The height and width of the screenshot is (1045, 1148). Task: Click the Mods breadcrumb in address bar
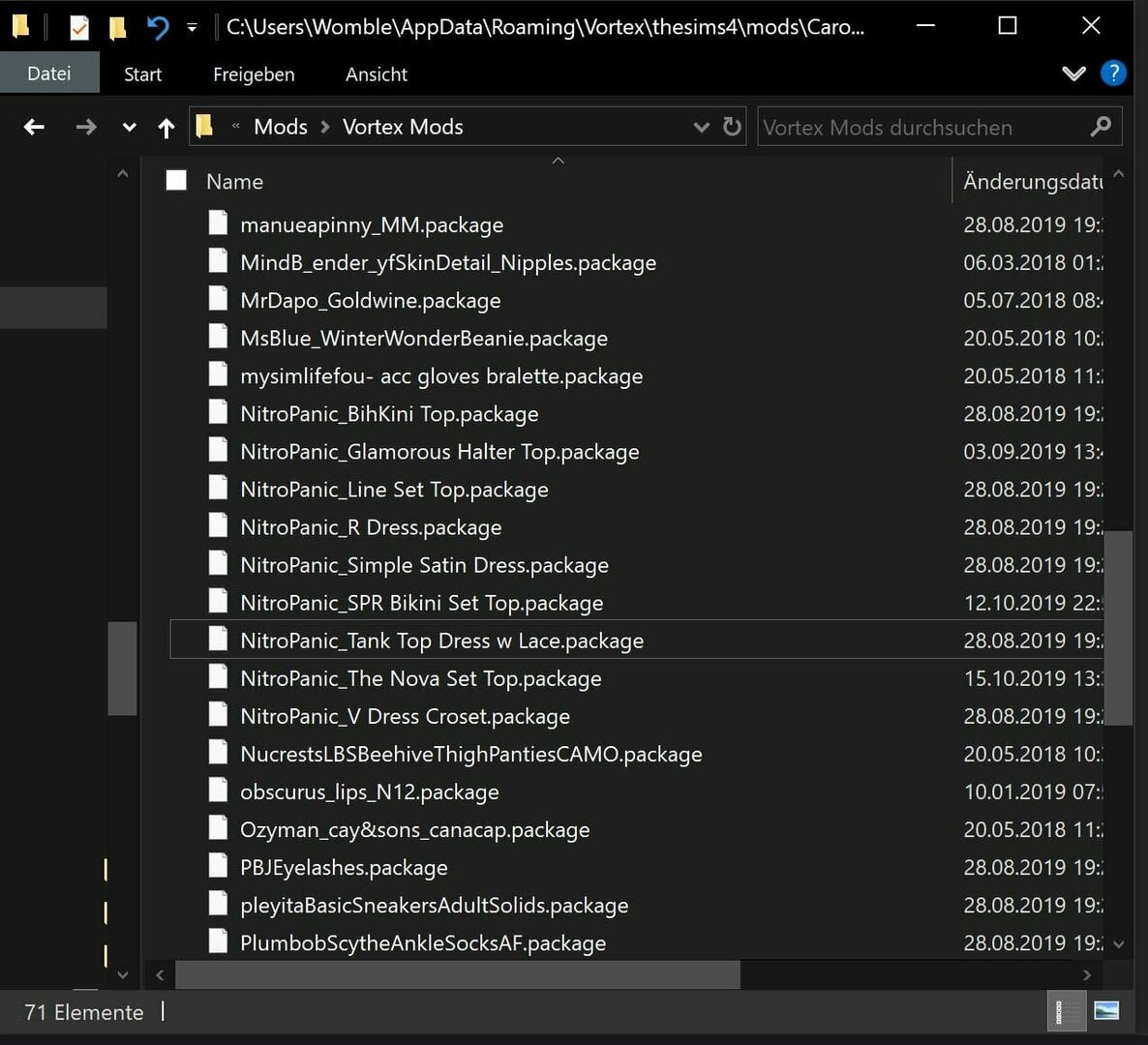[281, 128]
